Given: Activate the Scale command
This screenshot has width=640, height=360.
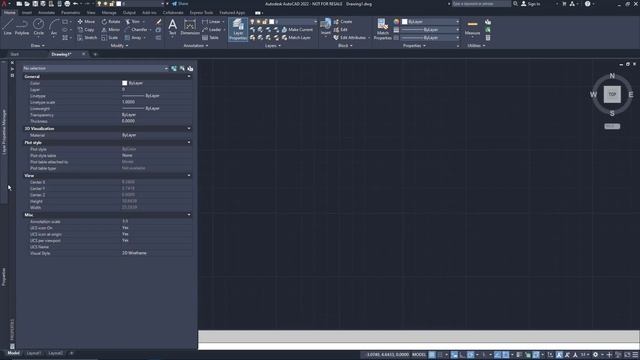Looking at the screenshot, I should (110, 38).
